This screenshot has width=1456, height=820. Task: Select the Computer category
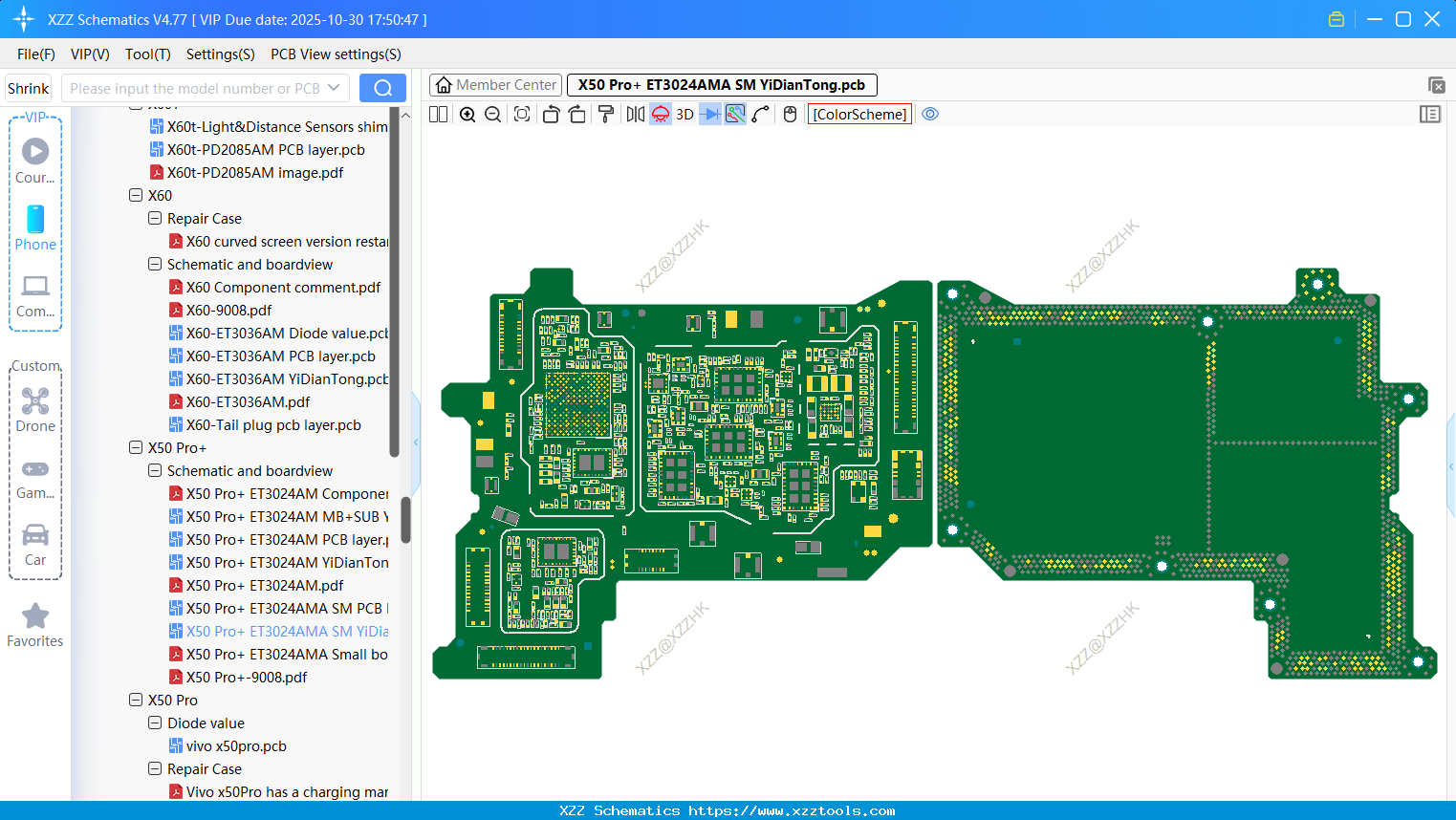(35, 295)
